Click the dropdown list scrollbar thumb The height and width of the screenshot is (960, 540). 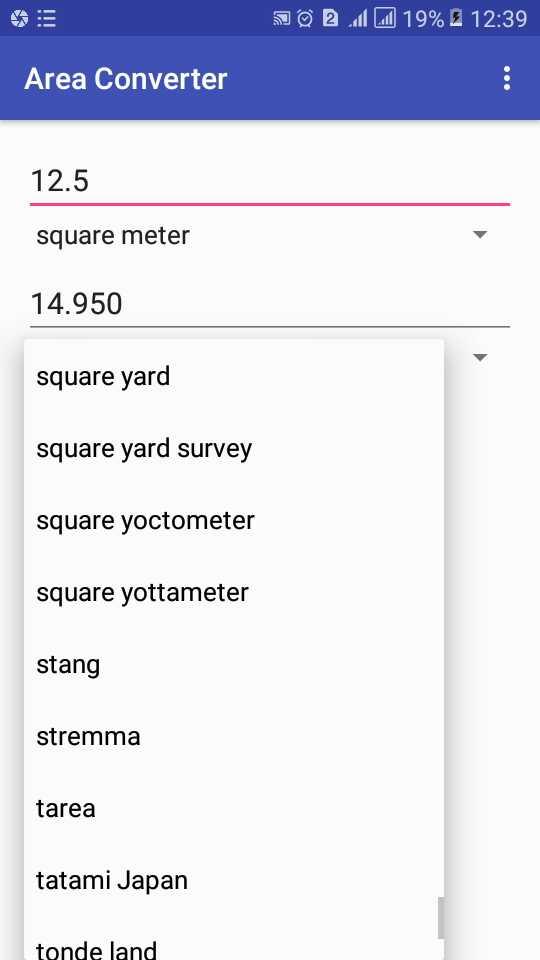click(x=440, y=918)
